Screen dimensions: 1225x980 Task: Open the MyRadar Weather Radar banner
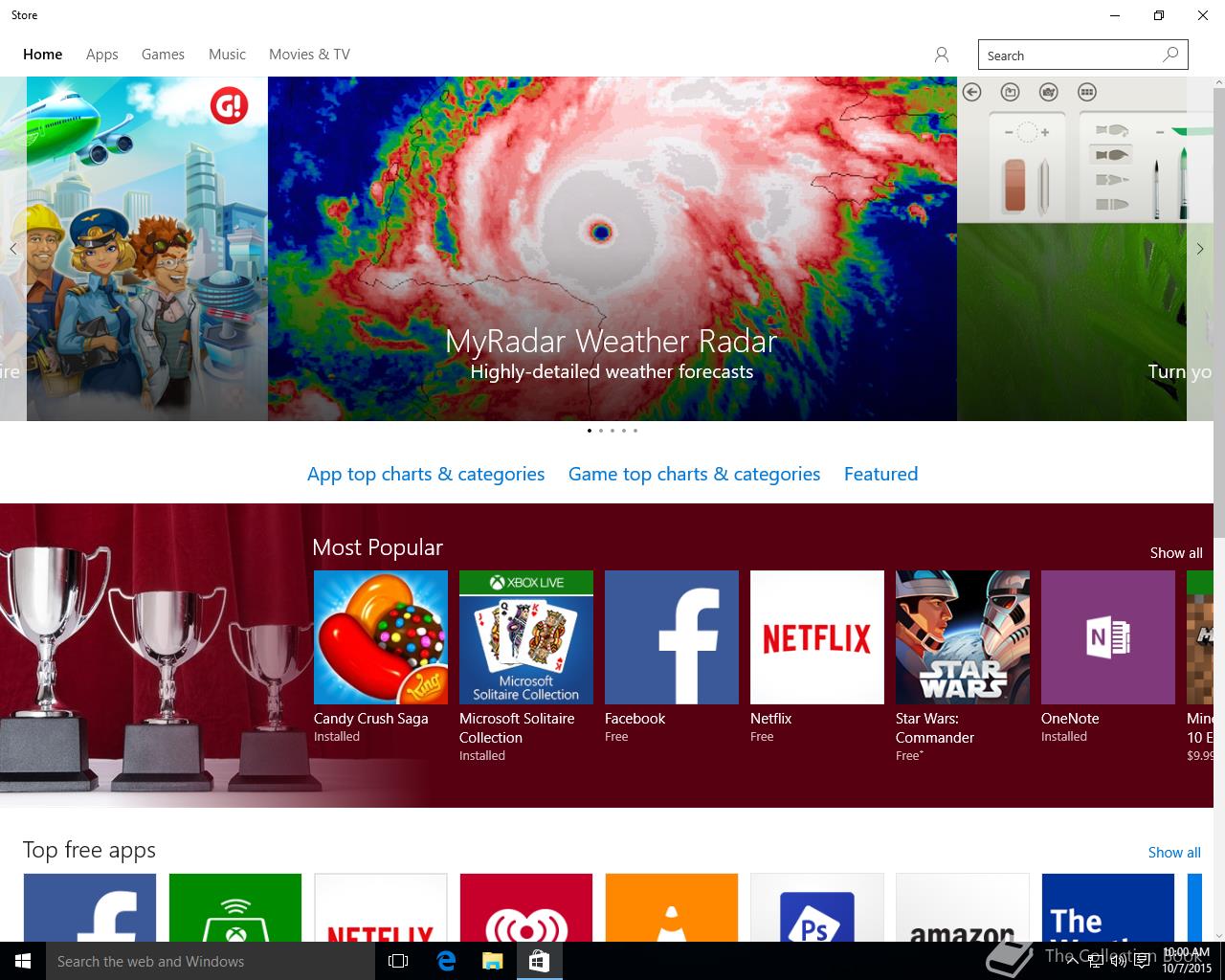612,249
